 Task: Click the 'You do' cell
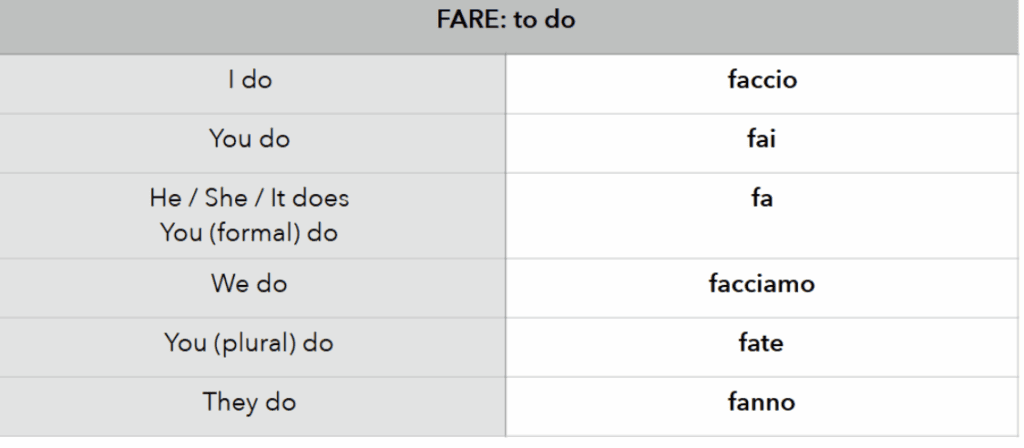point(249,138)
